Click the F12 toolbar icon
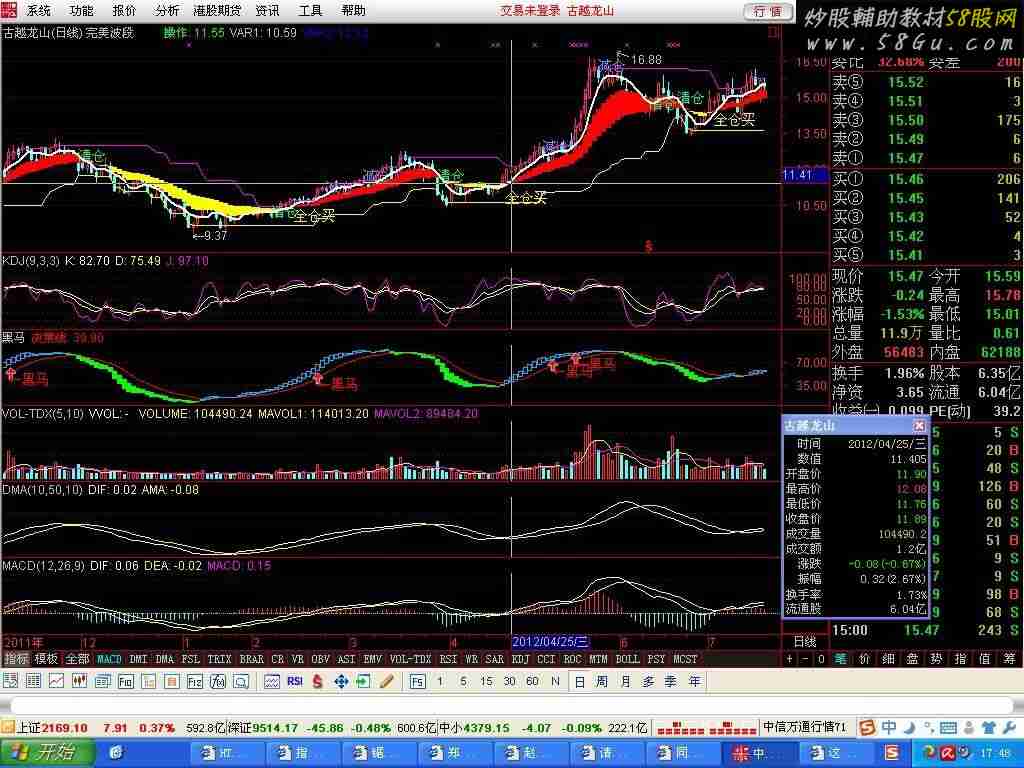The height and width of the screenshot is (768, 1024). (x=195, y=681)
